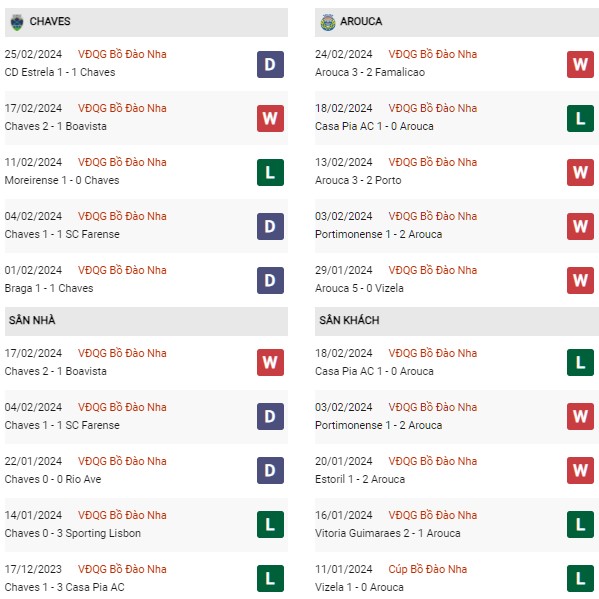Image resolution: width=599 pixels, height=599 pixels.
Task: Click the W badge for Estoril 1-2 Arouca
Action: 580,470
